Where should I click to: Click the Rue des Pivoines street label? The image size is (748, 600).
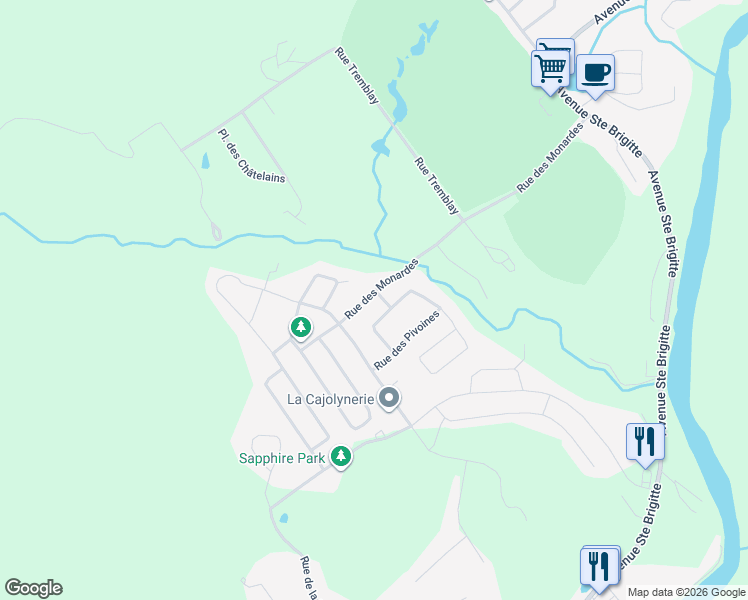click(406, 340)
